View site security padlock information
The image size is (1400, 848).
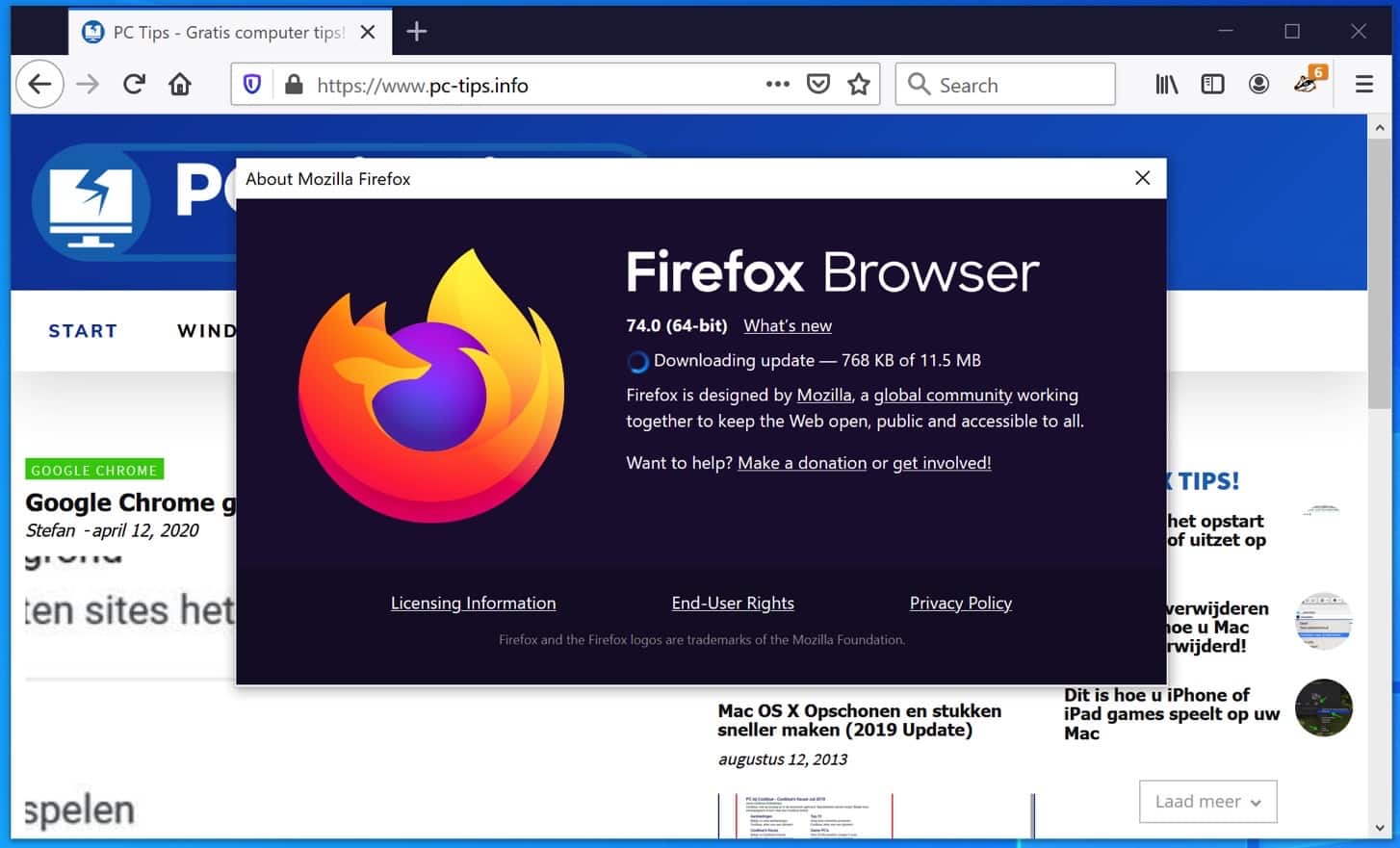[294, 85]
